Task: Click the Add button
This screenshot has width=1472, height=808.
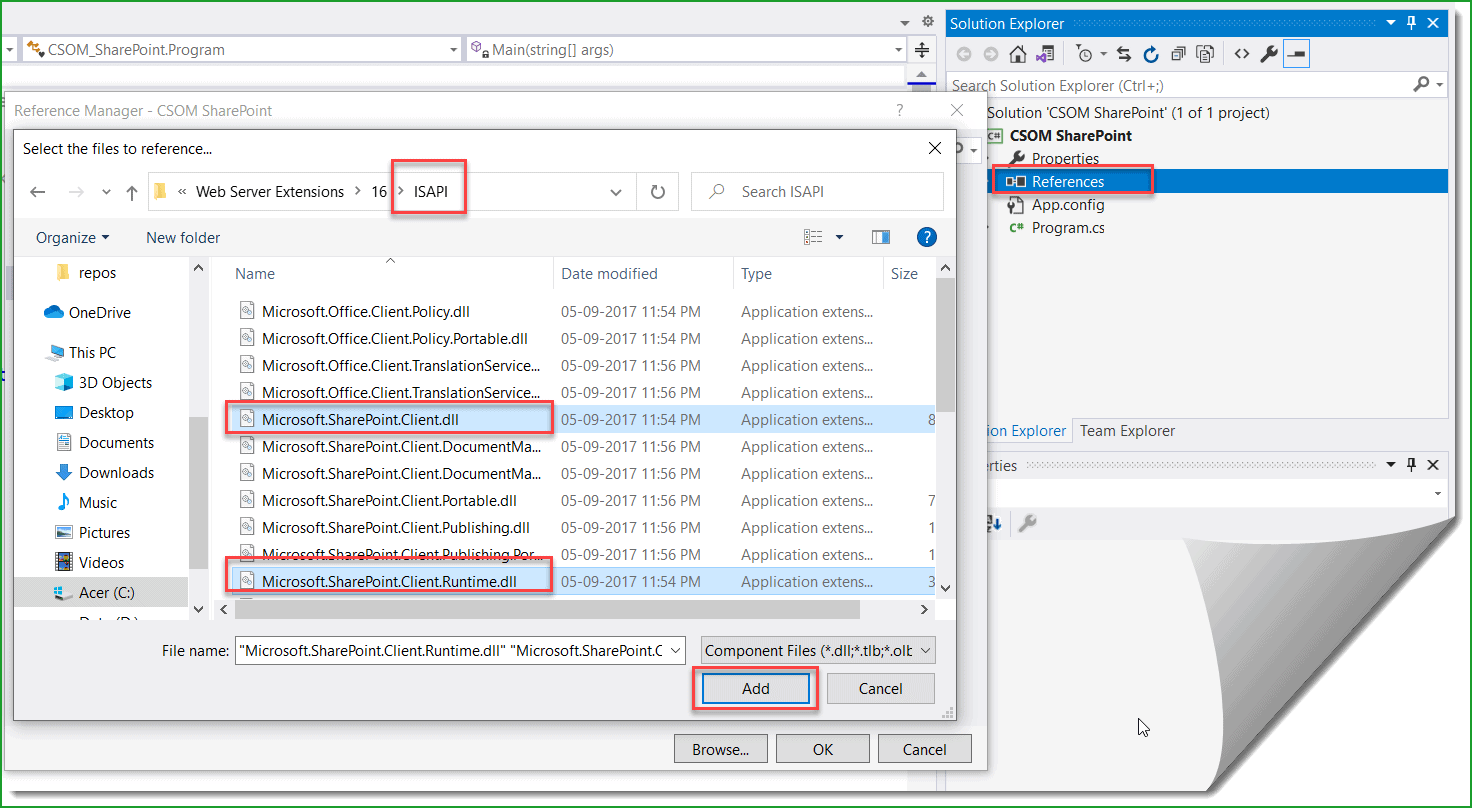Action: coord(755,688)
